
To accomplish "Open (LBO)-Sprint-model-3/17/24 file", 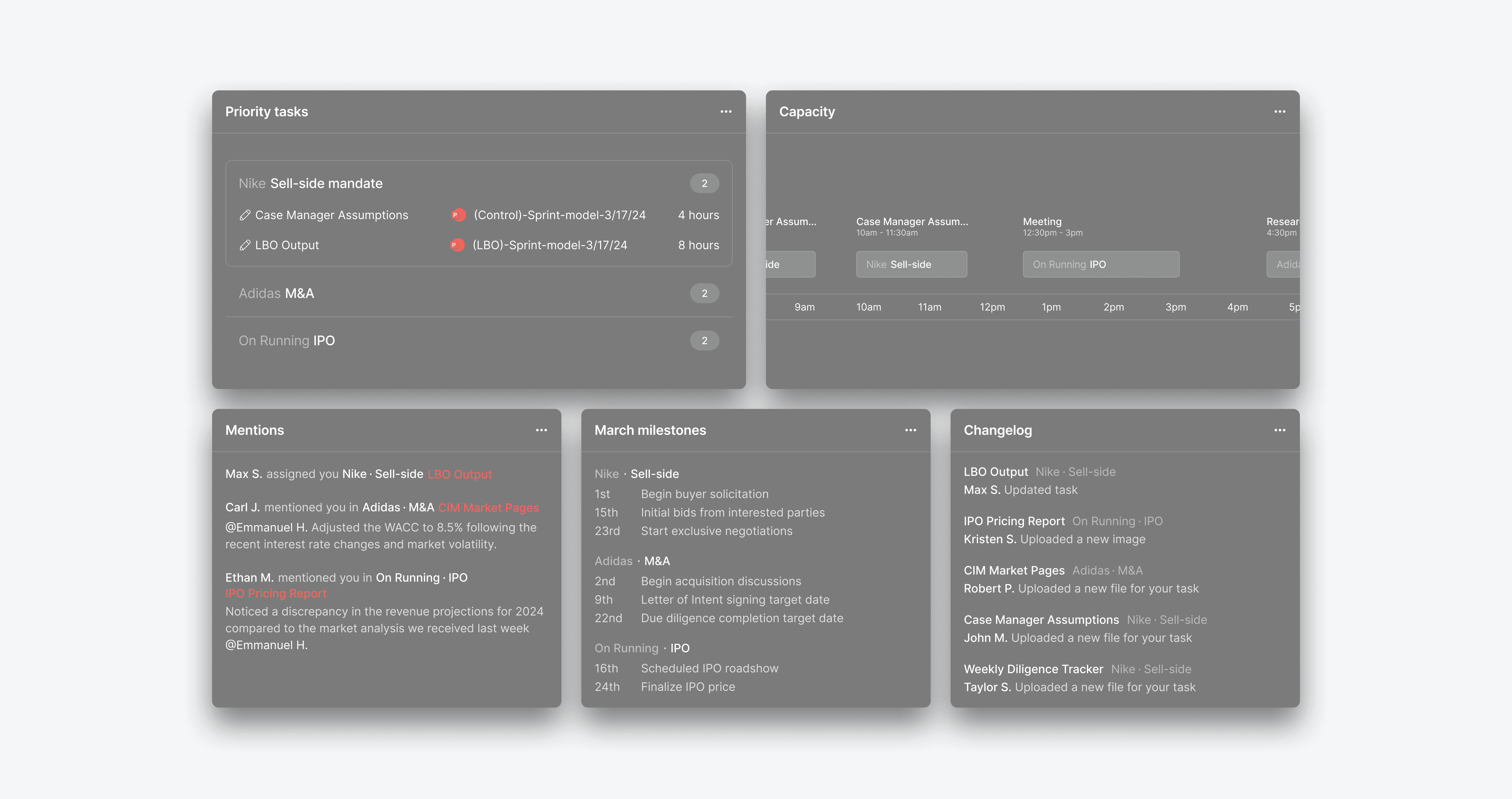I will click(550, 246).
